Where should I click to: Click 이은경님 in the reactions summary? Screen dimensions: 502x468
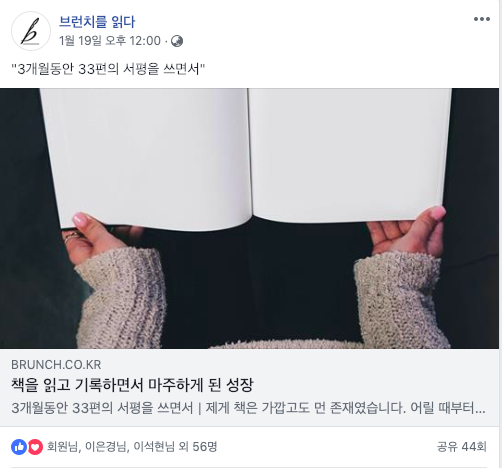[x=106, y=447]
